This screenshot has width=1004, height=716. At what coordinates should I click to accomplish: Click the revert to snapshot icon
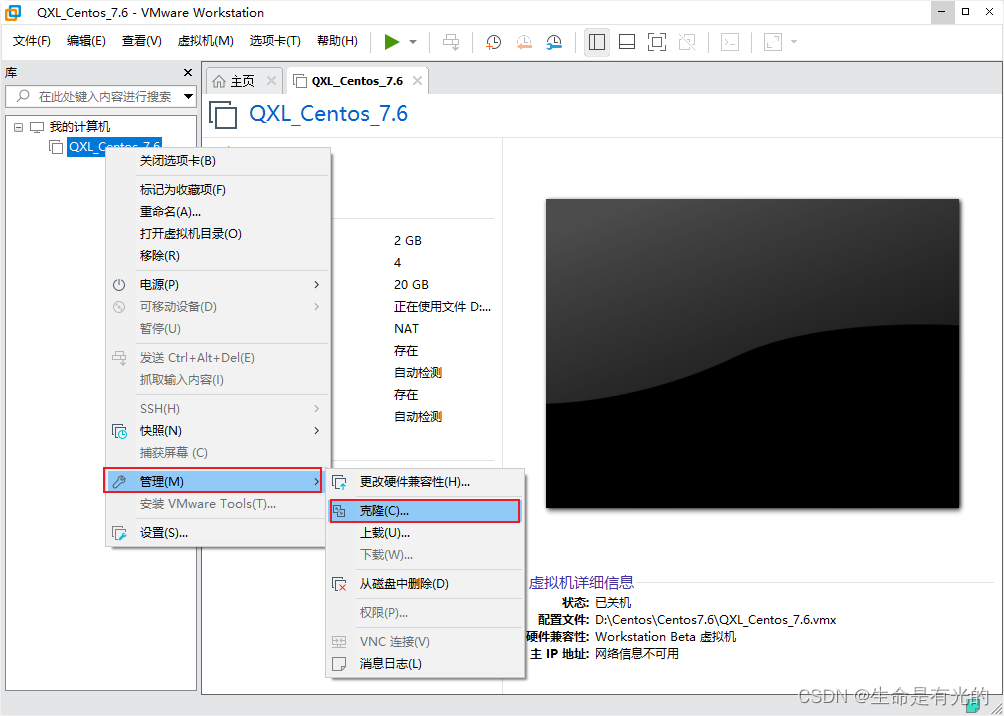[x=524, y=42]
